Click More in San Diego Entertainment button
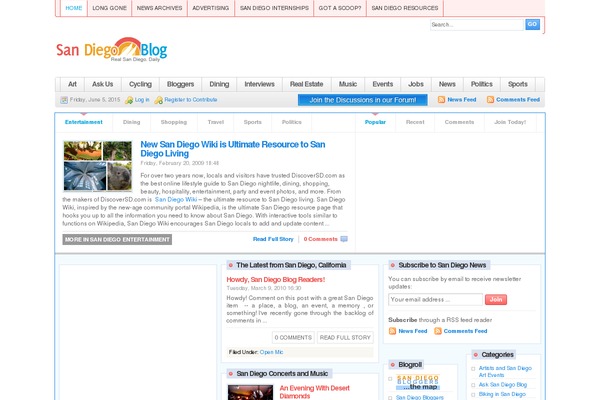The height and width of the screenshot is (400, 600). (x=117, y=239)
